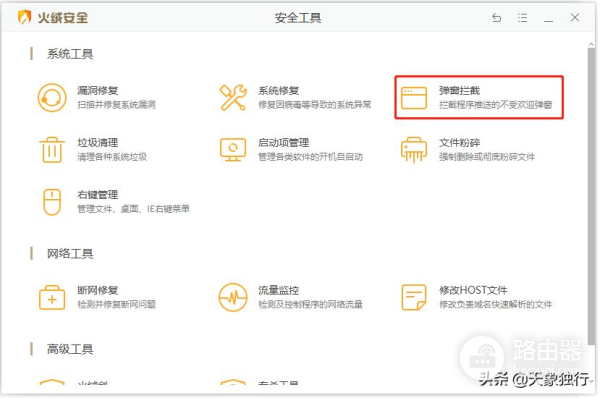Close the 安全工具 window
Viewport: 600px width, 398px height.
pos(575,17)
